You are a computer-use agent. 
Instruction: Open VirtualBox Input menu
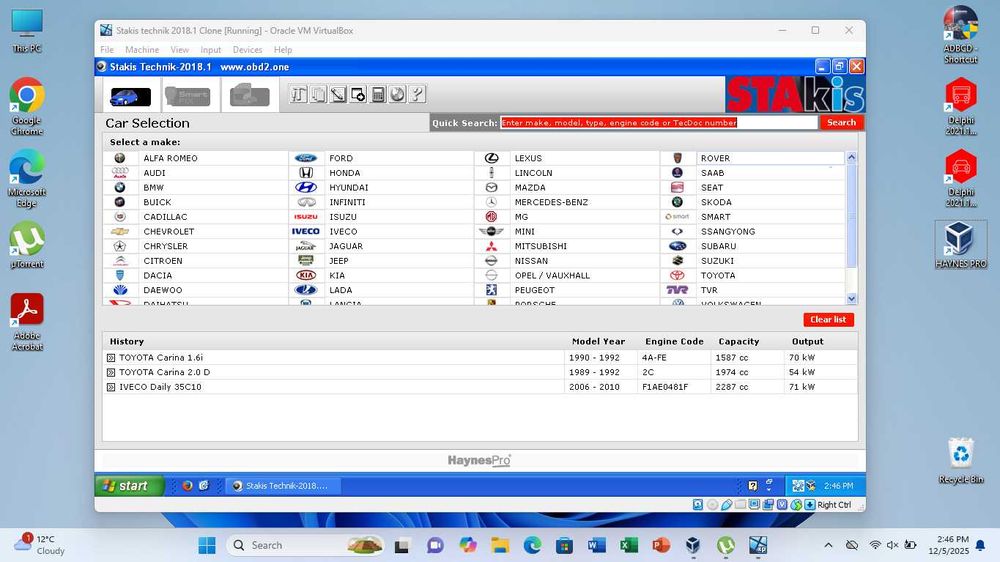click(x=210, y=50)
